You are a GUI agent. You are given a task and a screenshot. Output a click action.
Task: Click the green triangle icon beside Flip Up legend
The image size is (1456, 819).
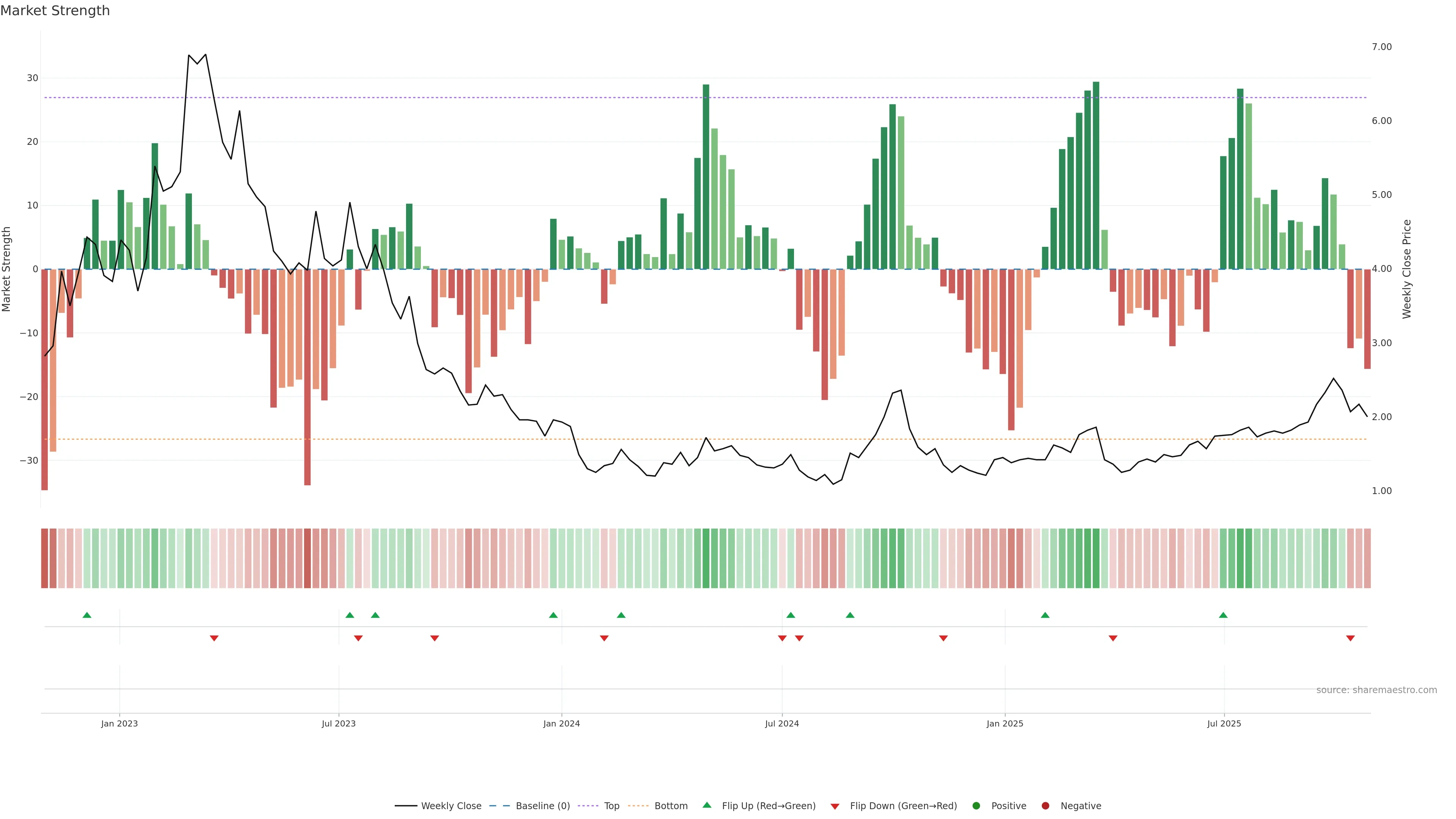(x=706, y=805)
